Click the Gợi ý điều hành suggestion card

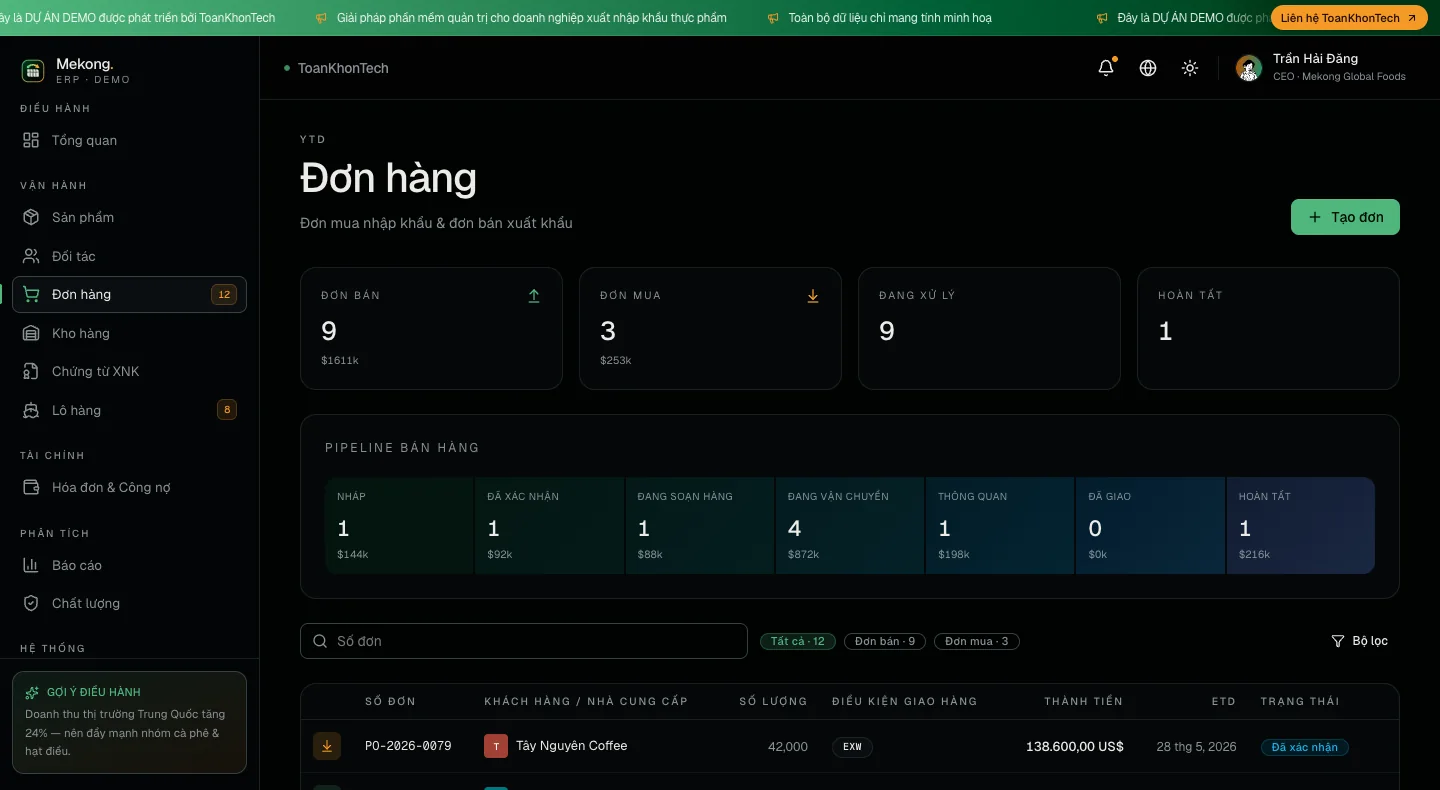129,722
